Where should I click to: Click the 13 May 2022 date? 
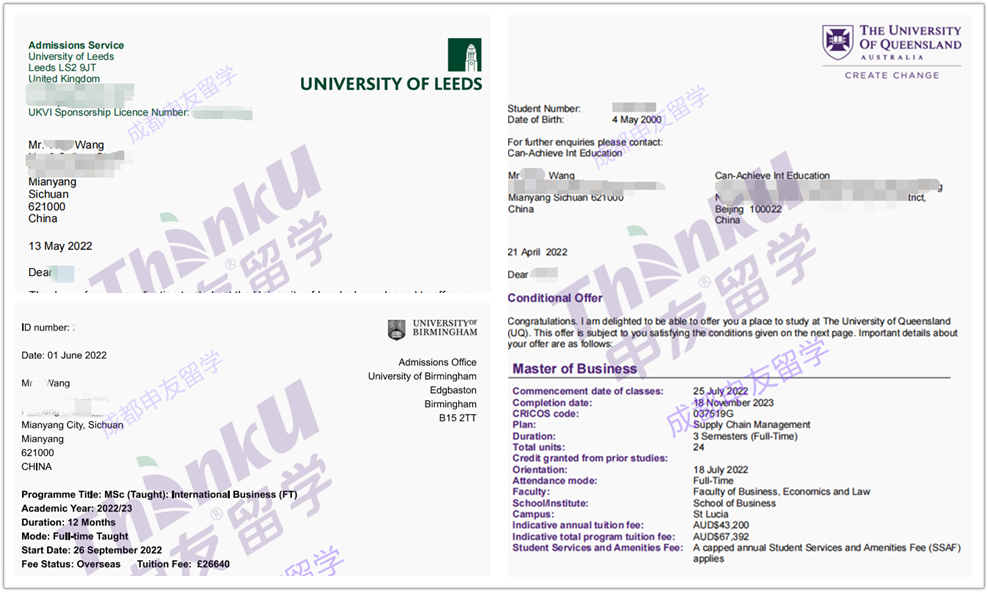[60, 246]
